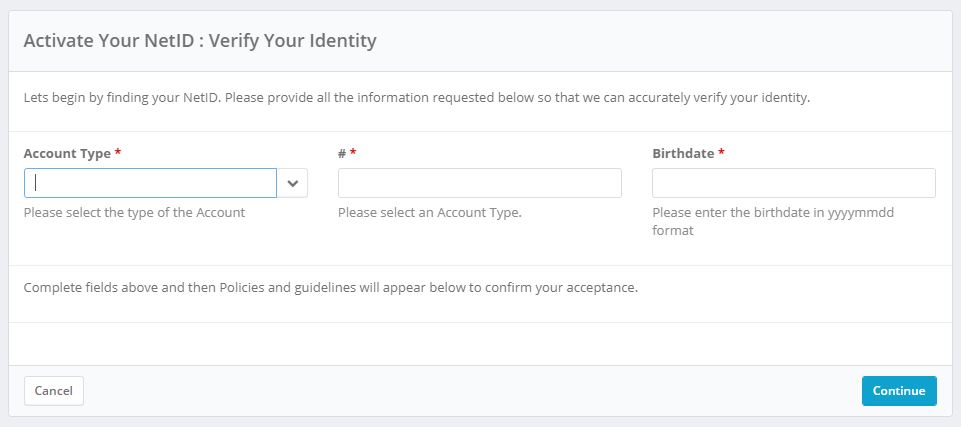This screenshot has height=427, width=961.
Task: Focus the Account Type combo box field
Action: [x=150, y=183]
